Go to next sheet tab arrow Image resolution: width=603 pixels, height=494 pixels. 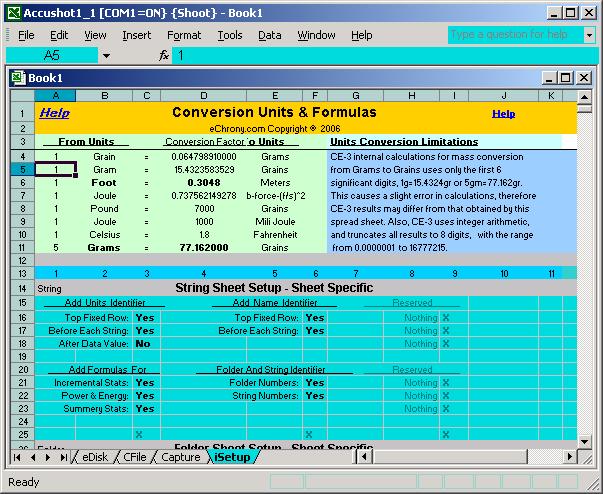[48, 457]
